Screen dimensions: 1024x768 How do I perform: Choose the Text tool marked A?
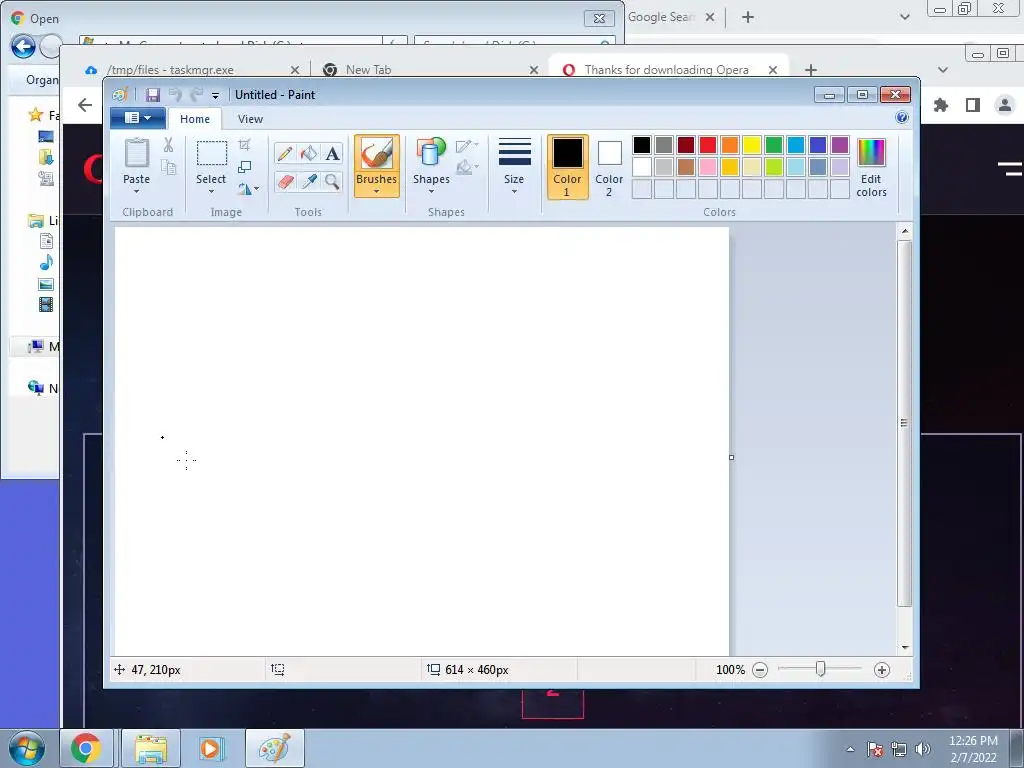[332, 153]
